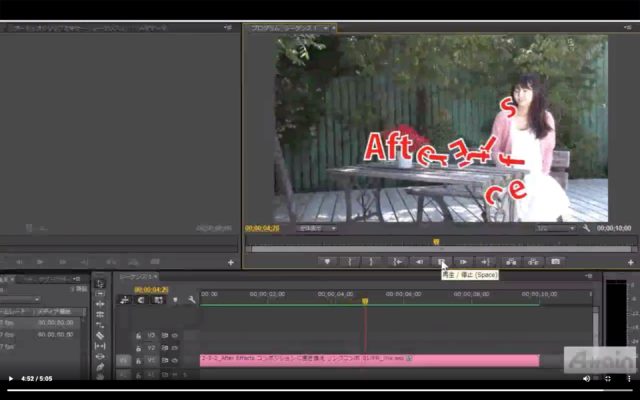Select the Rate Stretch tool
640x400 pixels.
coord(100,325)
